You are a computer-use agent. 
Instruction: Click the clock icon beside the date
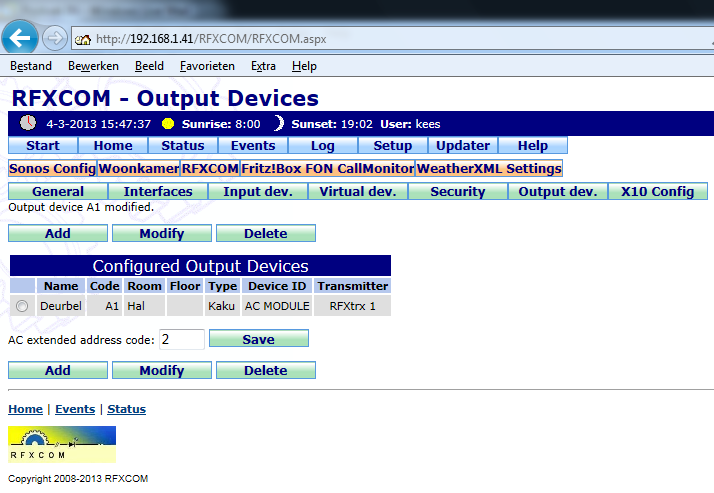[x=28, y=123]
